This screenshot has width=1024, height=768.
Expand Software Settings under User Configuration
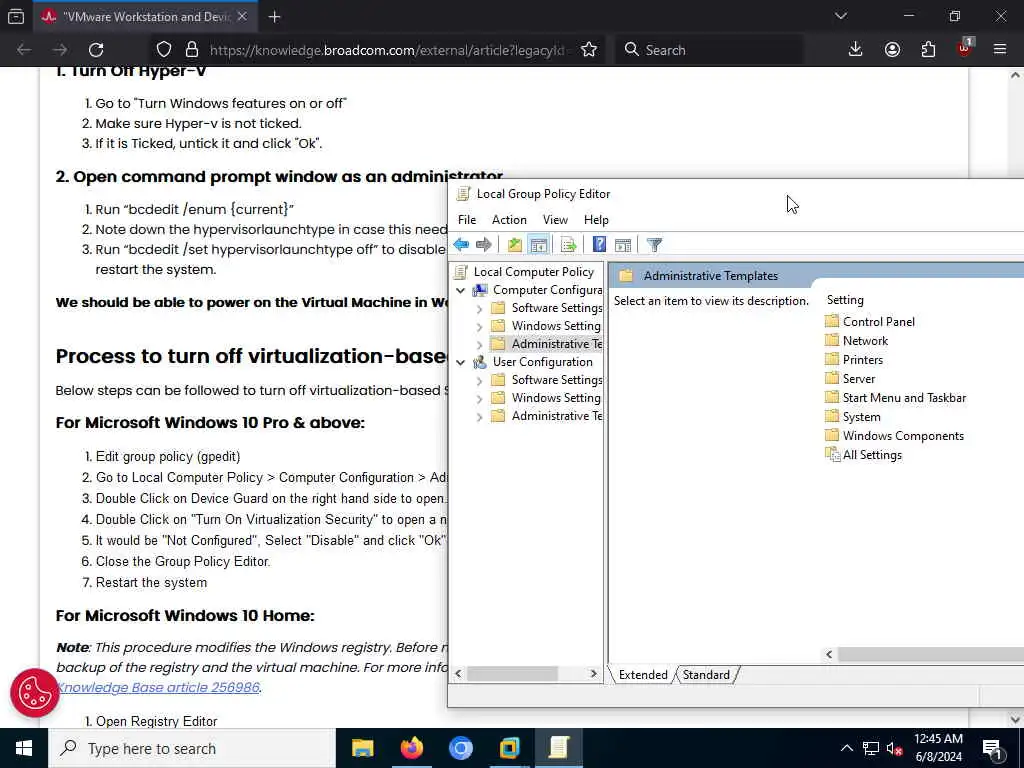[479, 380]
